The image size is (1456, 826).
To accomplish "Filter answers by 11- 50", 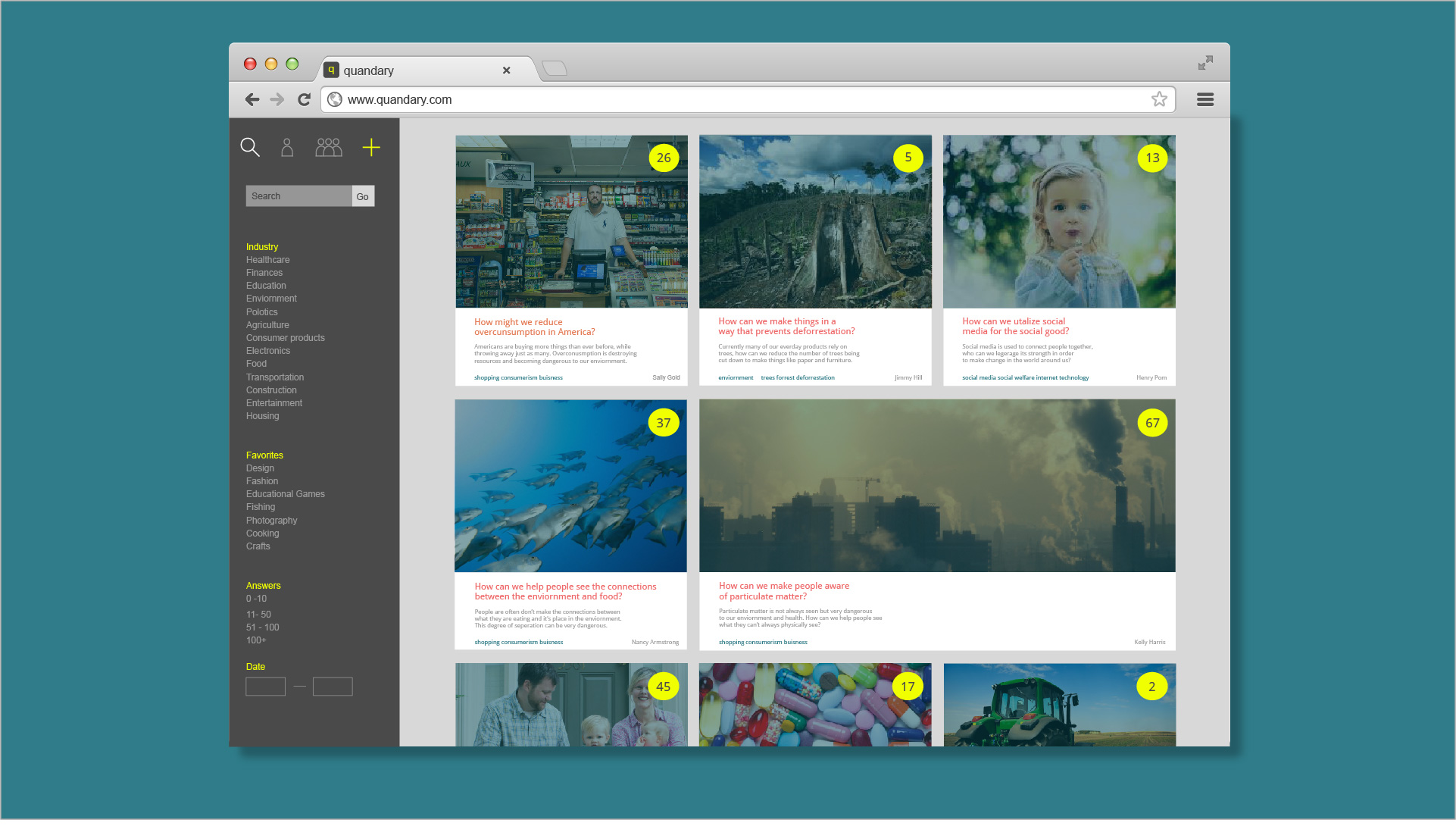I will [x=258, y=615].
